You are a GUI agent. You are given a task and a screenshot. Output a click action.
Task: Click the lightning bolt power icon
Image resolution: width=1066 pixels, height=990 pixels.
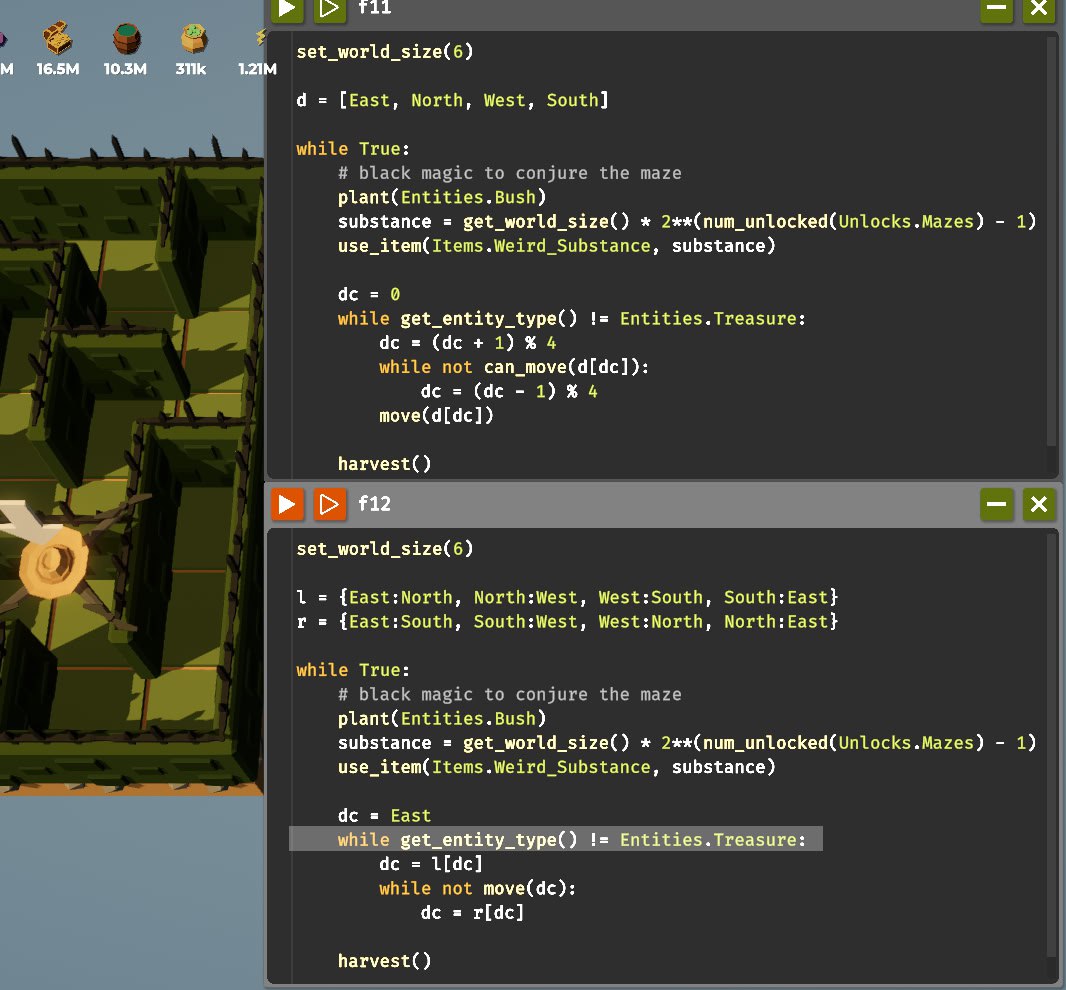coord(260,39)
